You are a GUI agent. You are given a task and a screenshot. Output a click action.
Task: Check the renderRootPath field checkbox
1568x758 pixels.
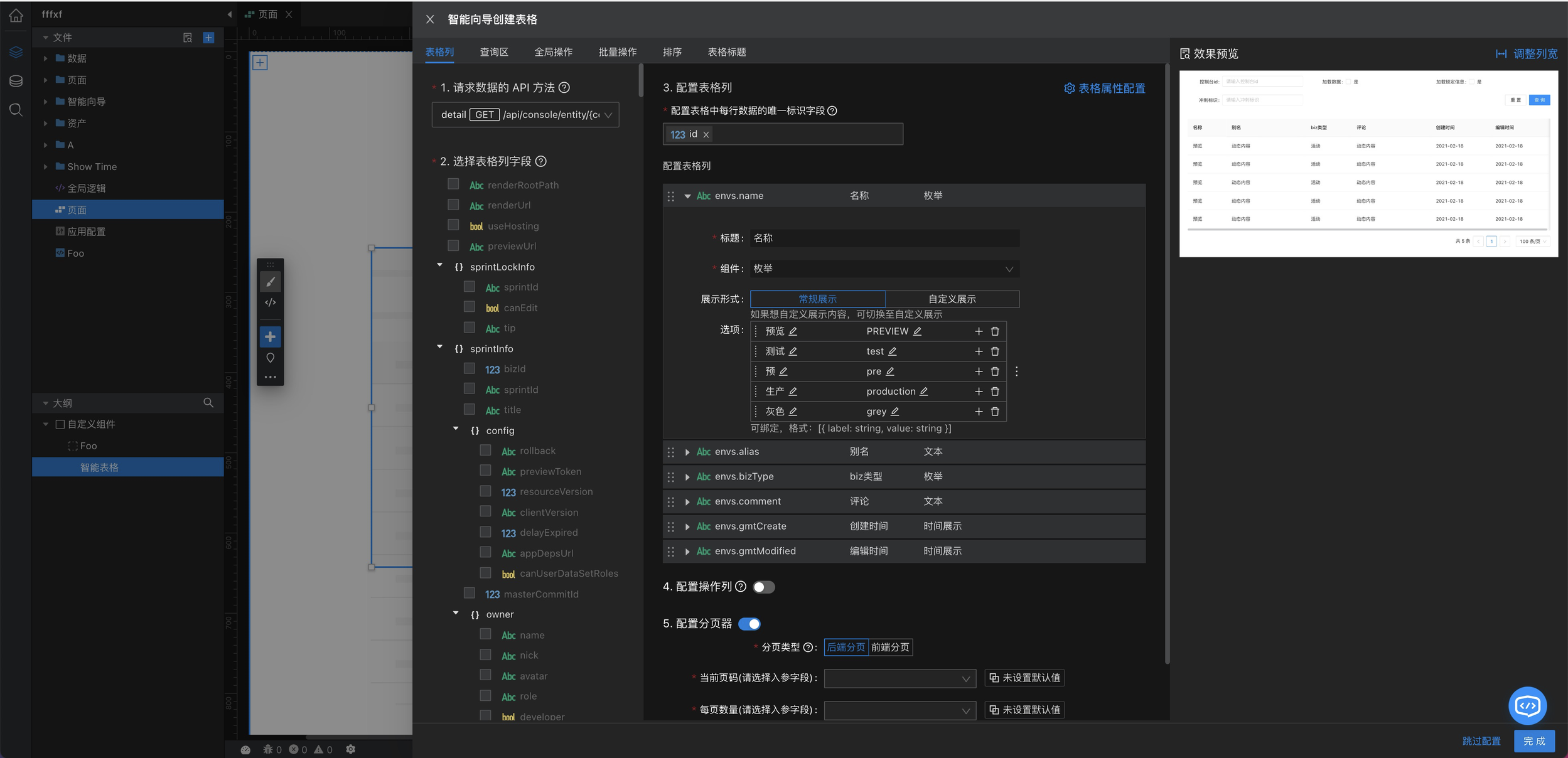[x=453, y=184]
